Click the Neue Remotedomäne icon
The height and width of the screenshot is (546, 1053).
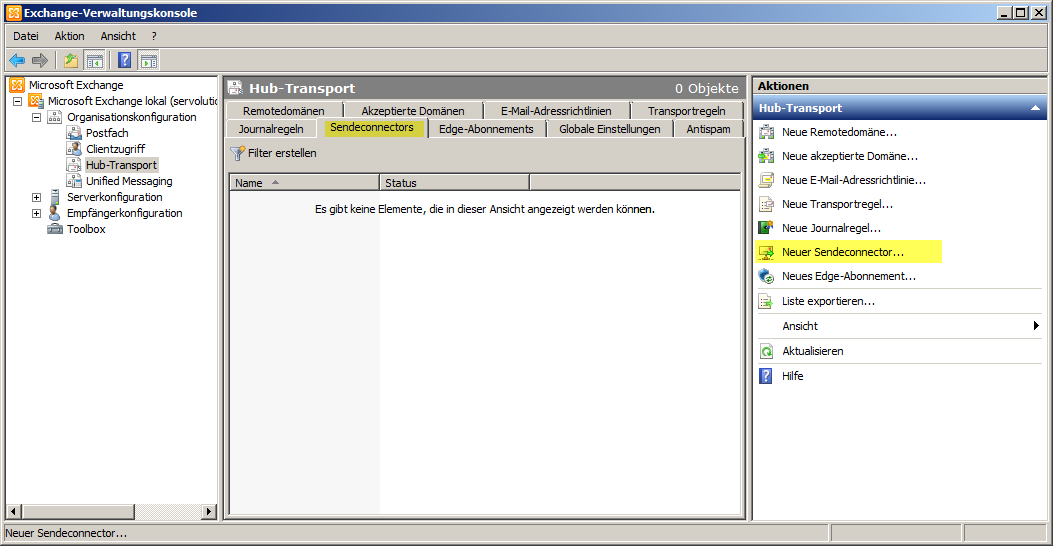click(766, 132)
